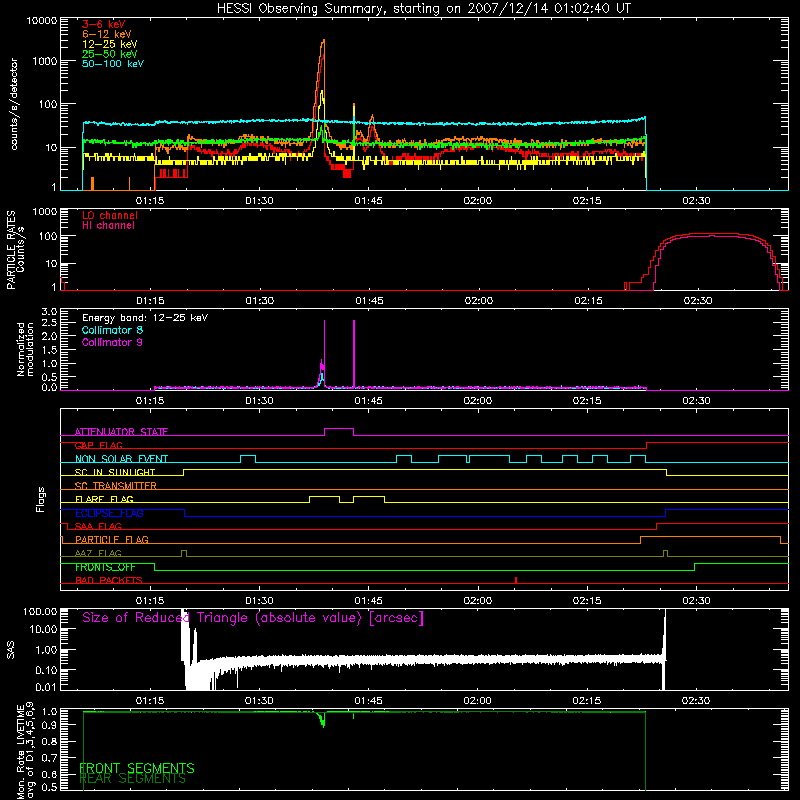Viewport: 800px width, 800px height.
Task: Click the GAP FLAG label
Action: (98, 445)
